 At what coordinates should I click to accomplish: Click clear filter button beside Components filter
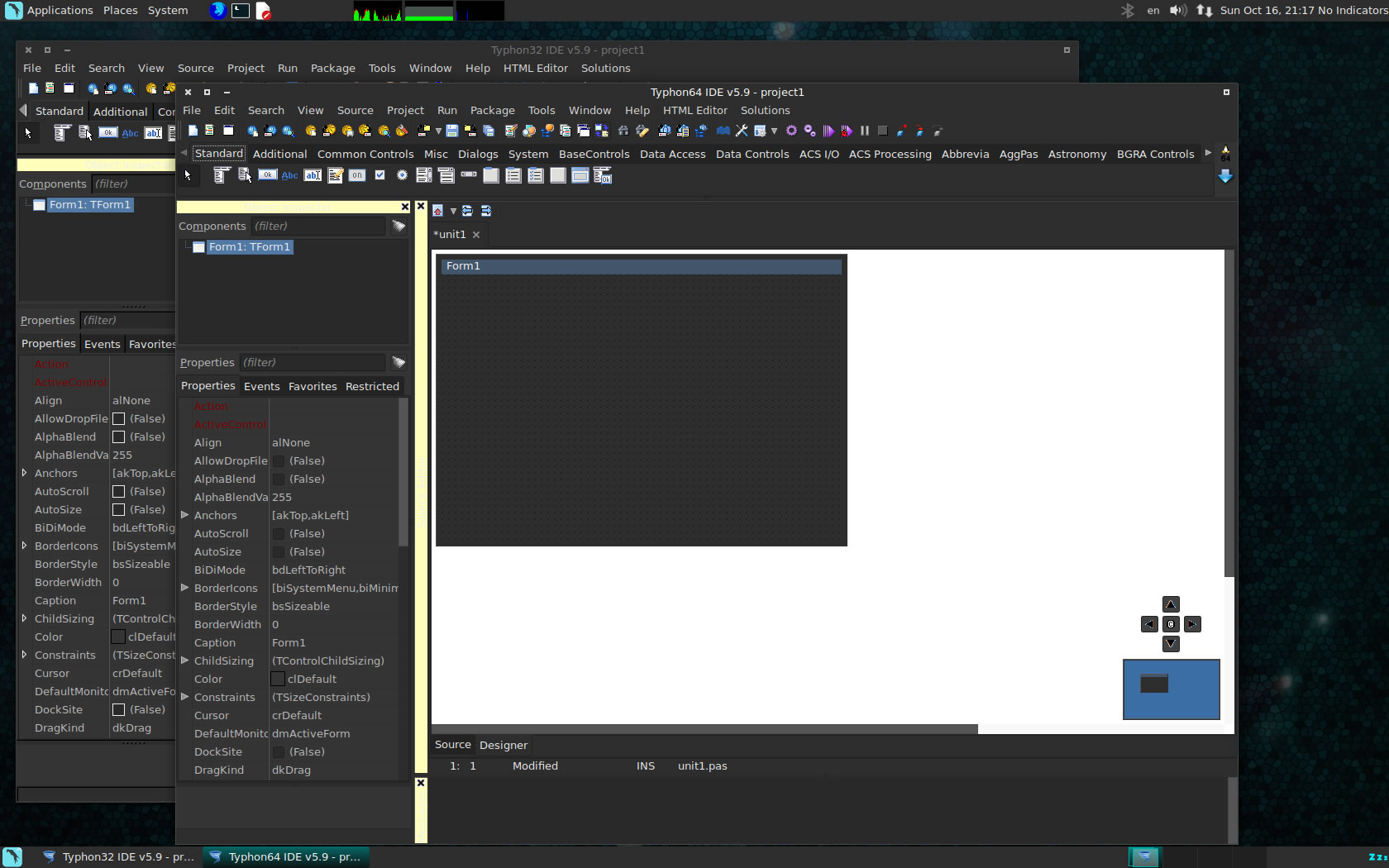point(399,226)
